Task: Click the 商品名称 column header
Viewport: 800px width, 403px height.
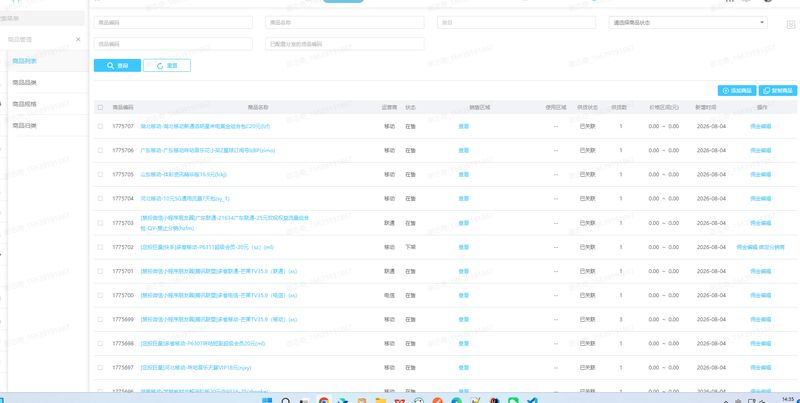Action: point(258,108)
